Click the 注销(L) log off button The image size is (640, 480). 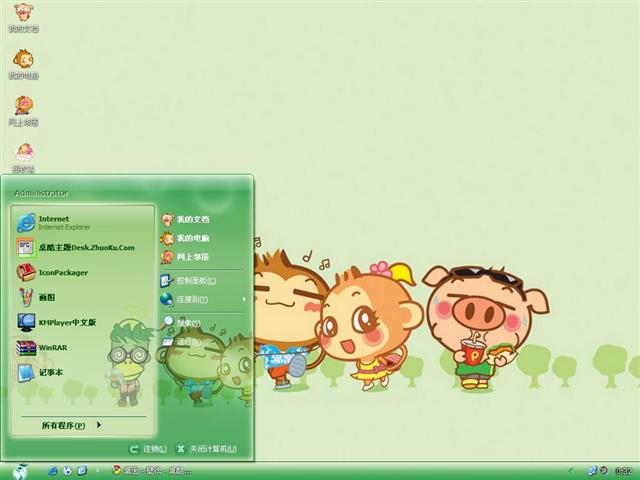pos(148,449)
